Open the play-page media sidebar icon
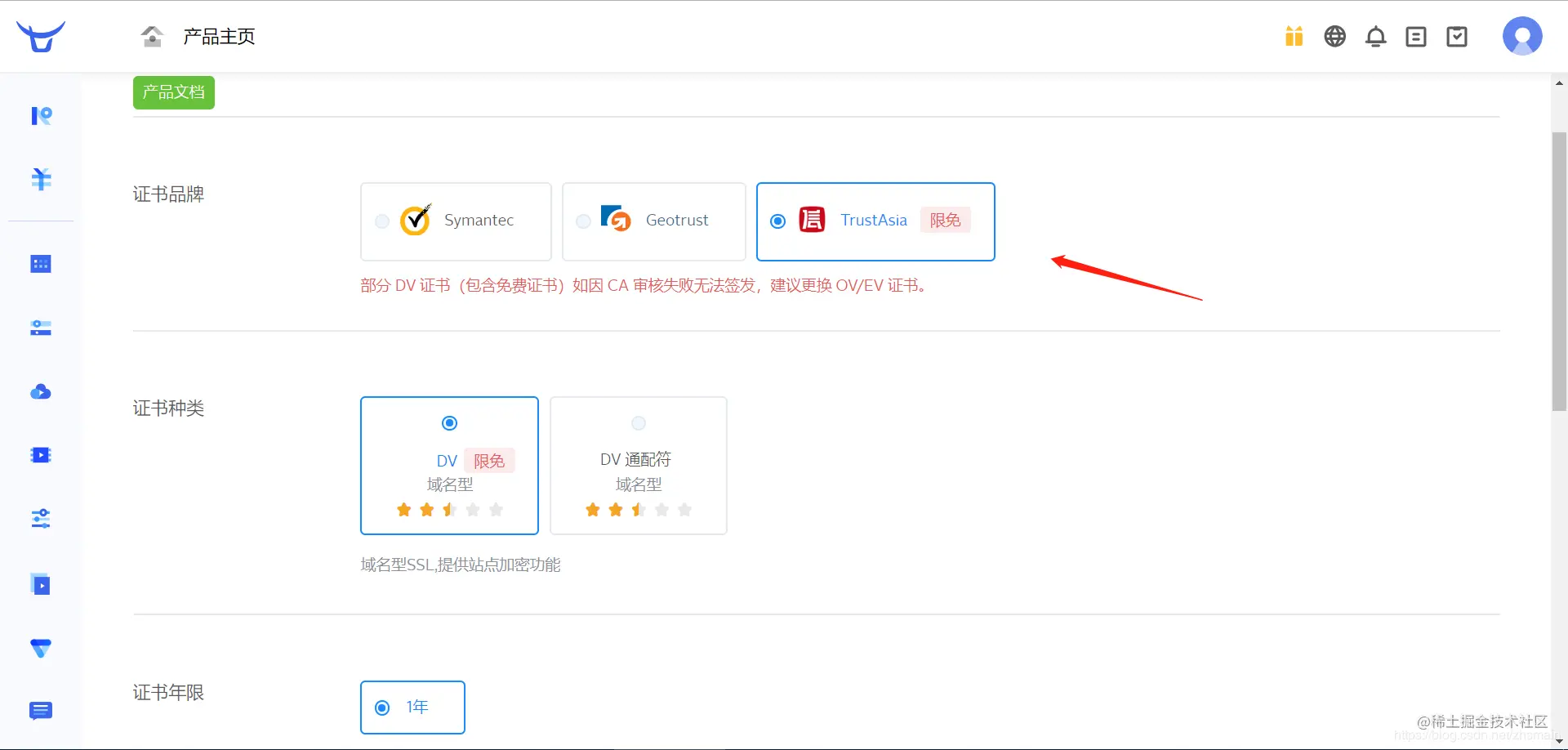Viewport: 1568px width, 750px height. [41, 584]
